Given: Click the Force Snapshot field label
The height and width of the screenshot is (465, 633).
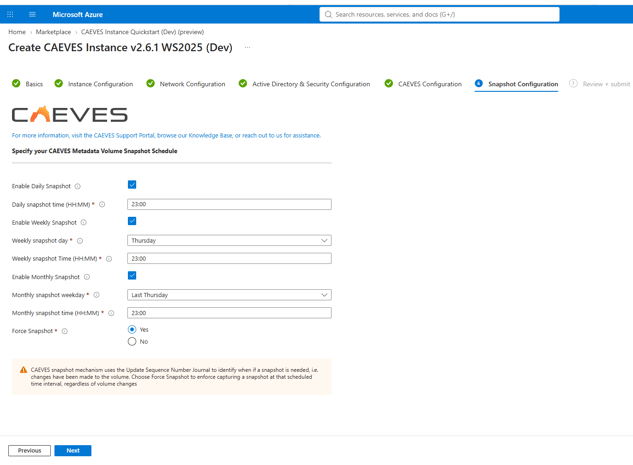Looking at the screenshot, I should click(32, 331).
